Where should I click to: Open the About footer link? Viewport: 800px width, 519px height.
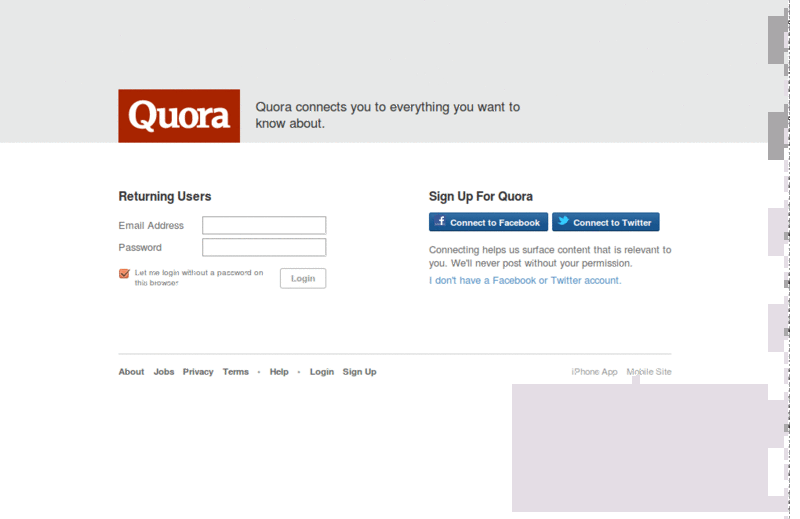click(131, 372)
